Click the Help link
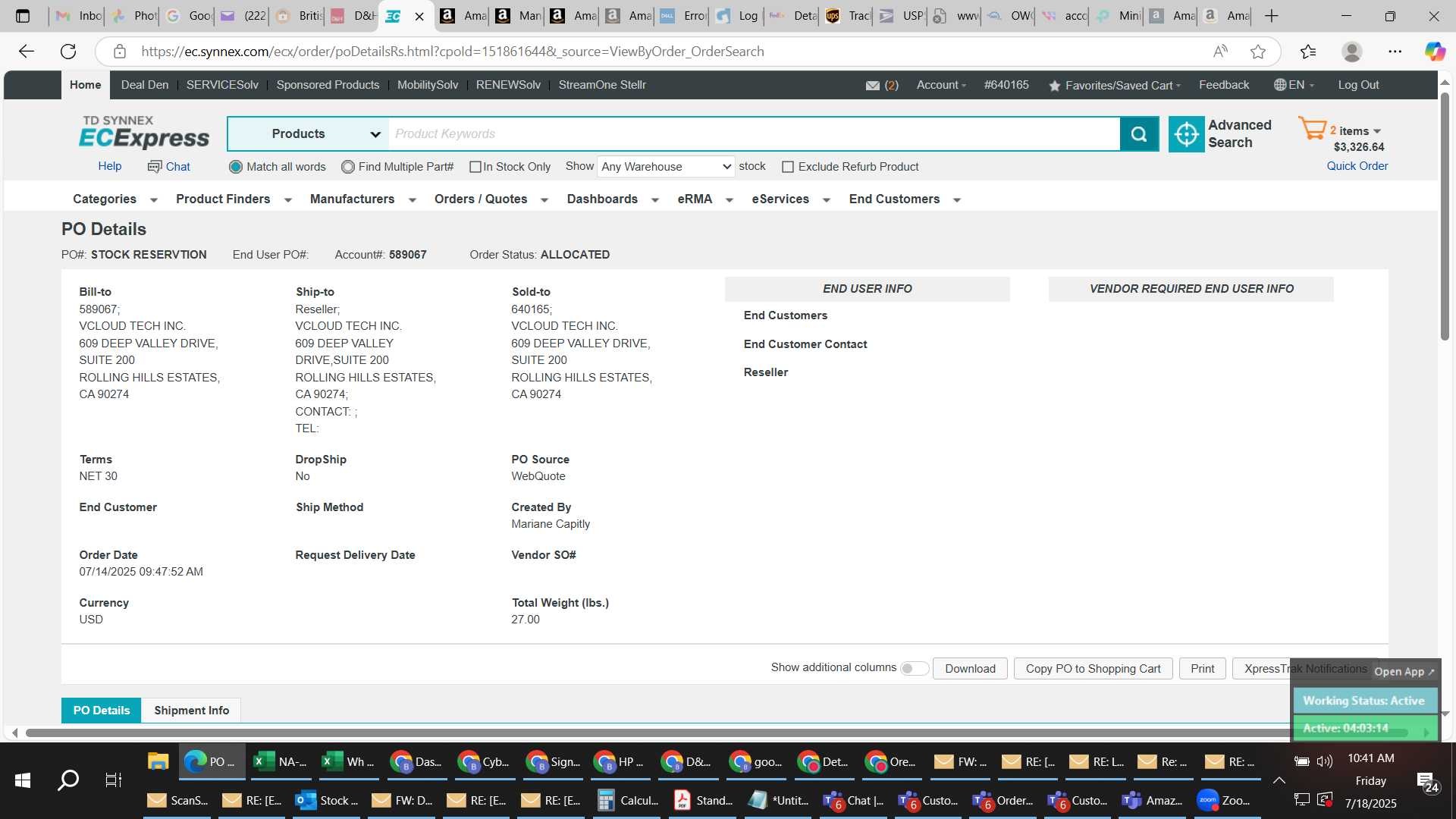Image resolution: width=1456 pixels, height=819 pixels. [109, 167]
